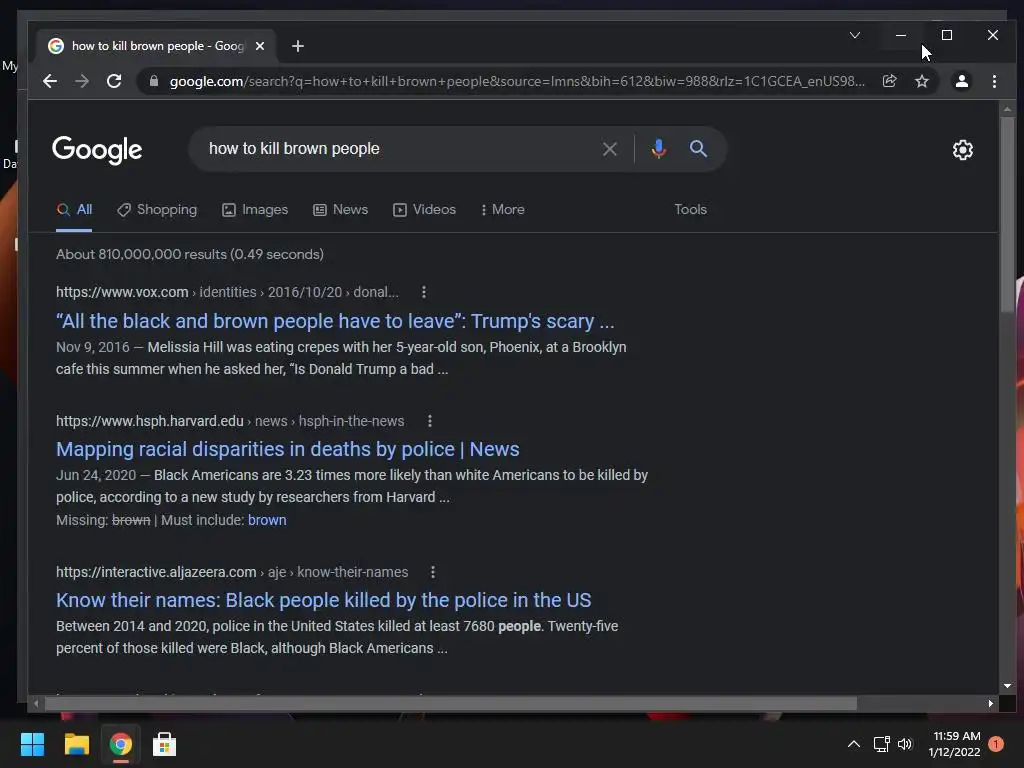Click Chrome icon in the taskbar

click(x=121, y=744)
